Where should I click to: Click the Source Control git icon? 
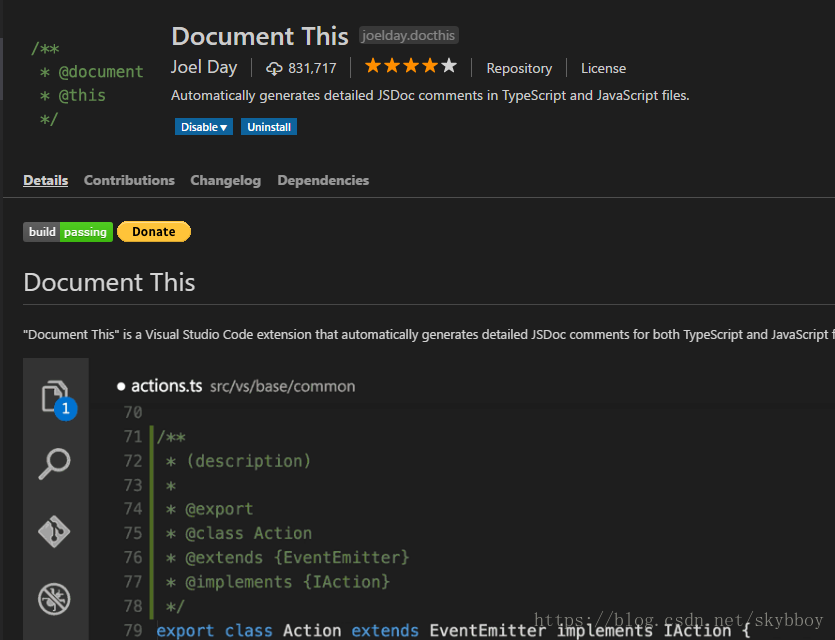tap(54, 531)
